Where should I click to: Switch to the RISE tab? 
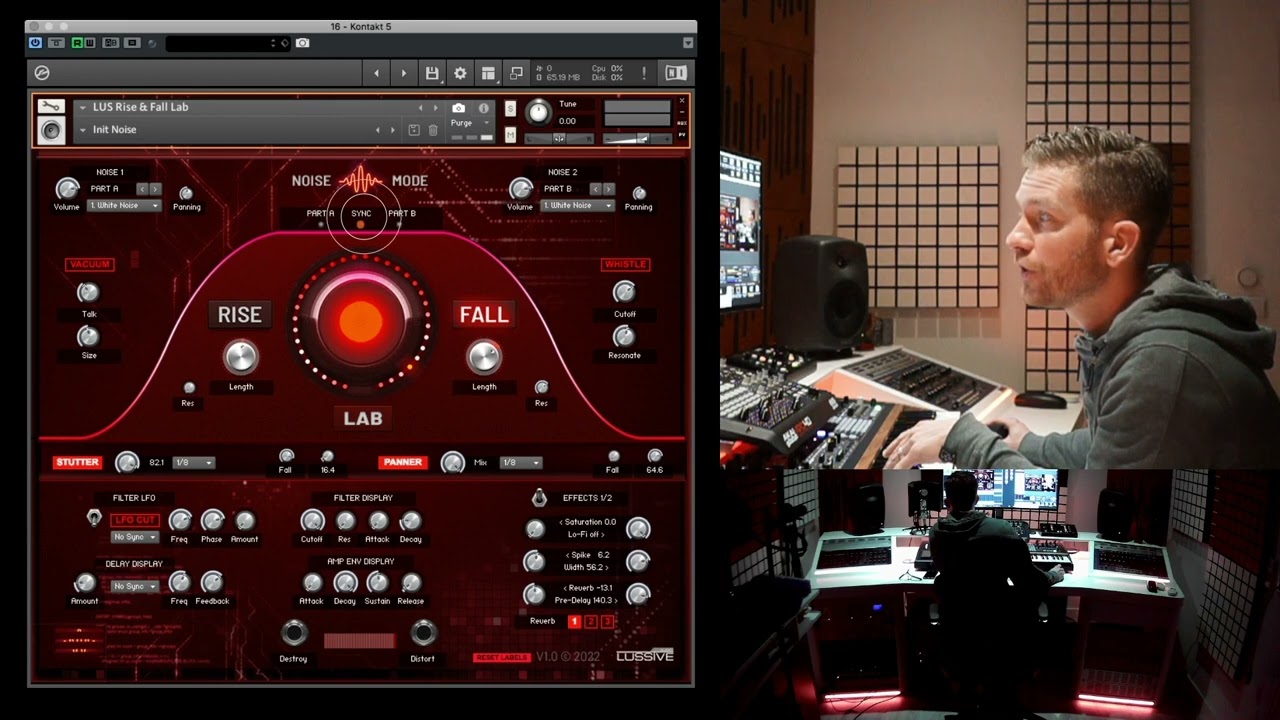tap(240, 314)
